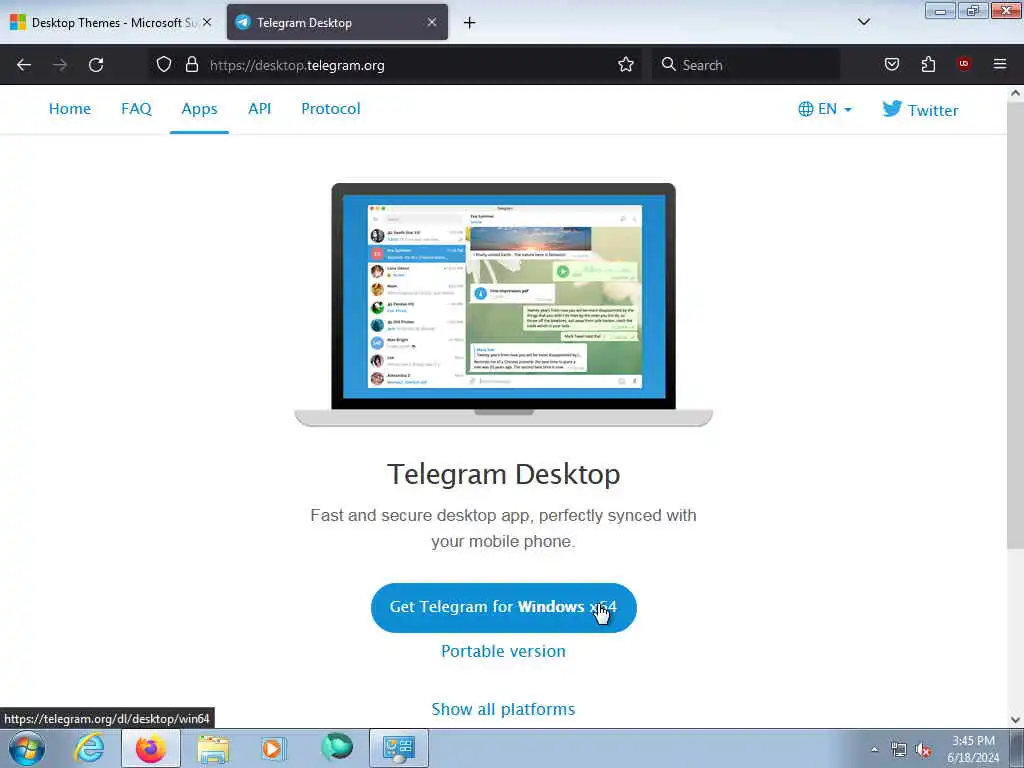Open the Save to Pocket icon
The width and height of the screenshot is (1024, 768).
[892, 65]
